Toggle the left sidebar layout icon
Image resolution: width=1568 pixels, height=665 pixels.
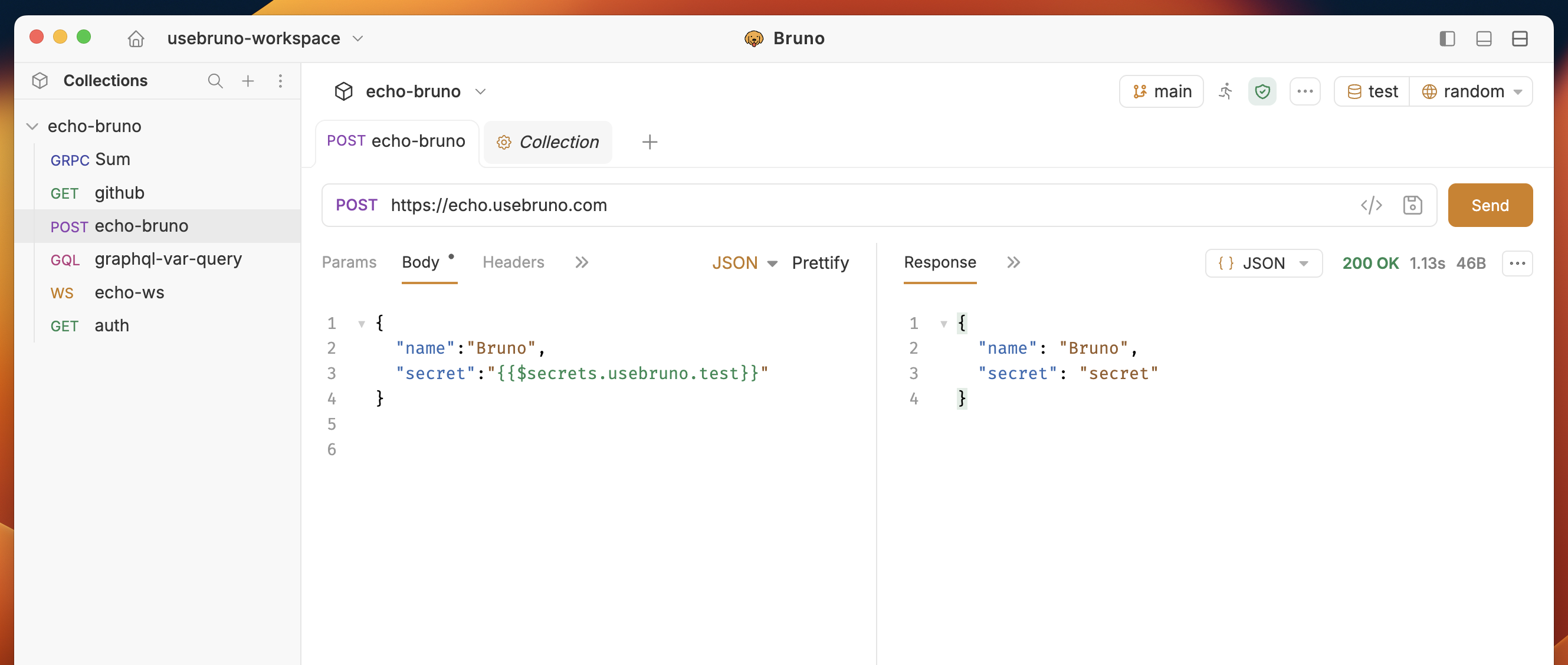[1447, 38]
